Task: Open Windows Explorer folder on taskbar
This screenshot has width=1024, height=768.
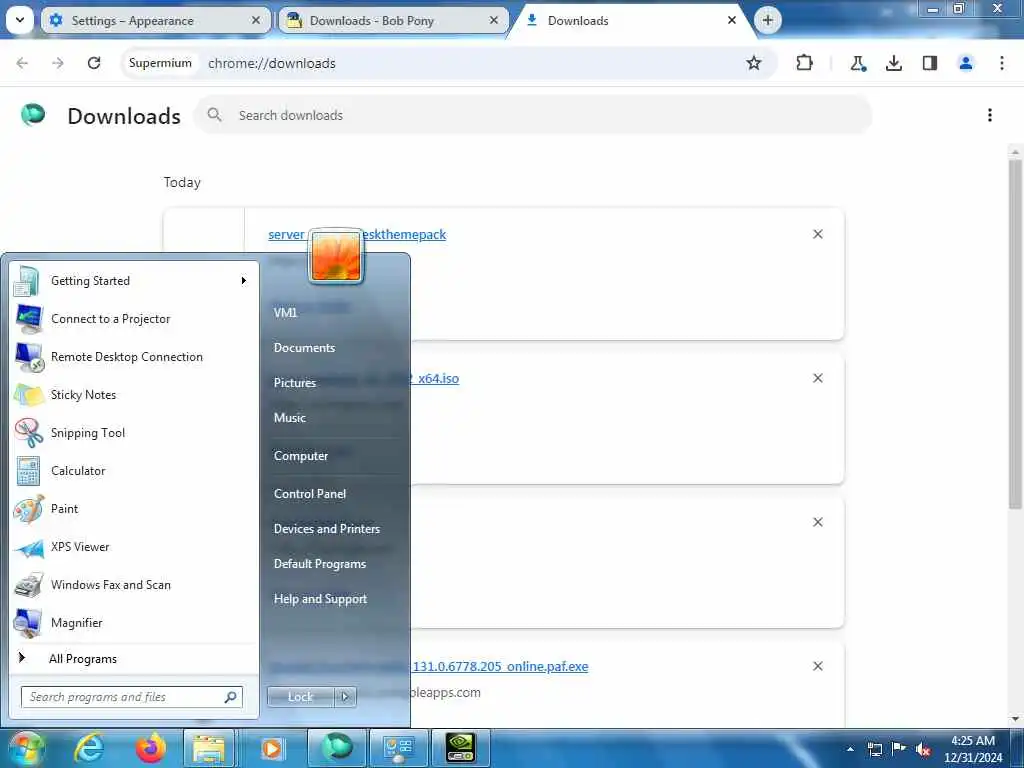Action: click(209, 748)
